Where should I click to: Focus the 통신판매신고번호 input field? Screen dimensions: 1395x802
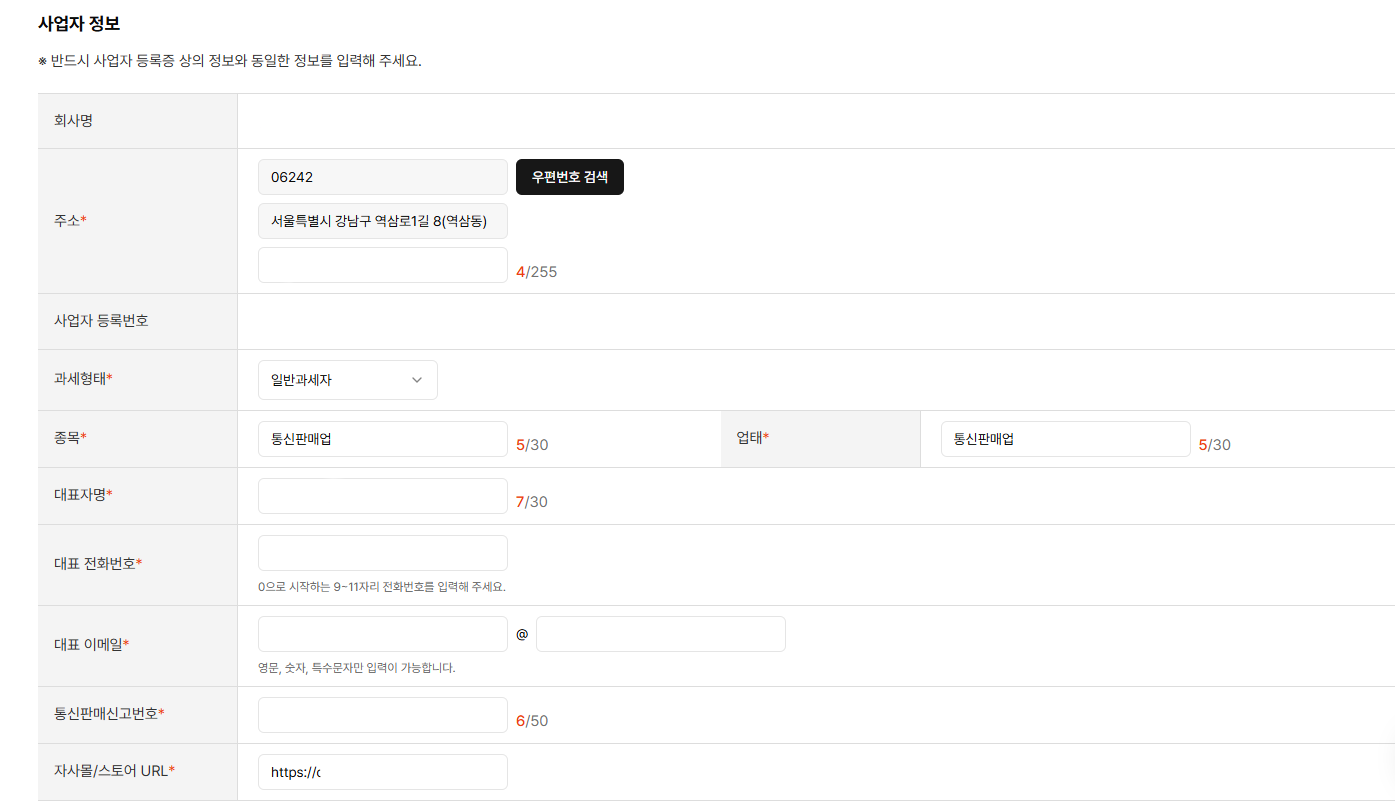tap(382, 715)
